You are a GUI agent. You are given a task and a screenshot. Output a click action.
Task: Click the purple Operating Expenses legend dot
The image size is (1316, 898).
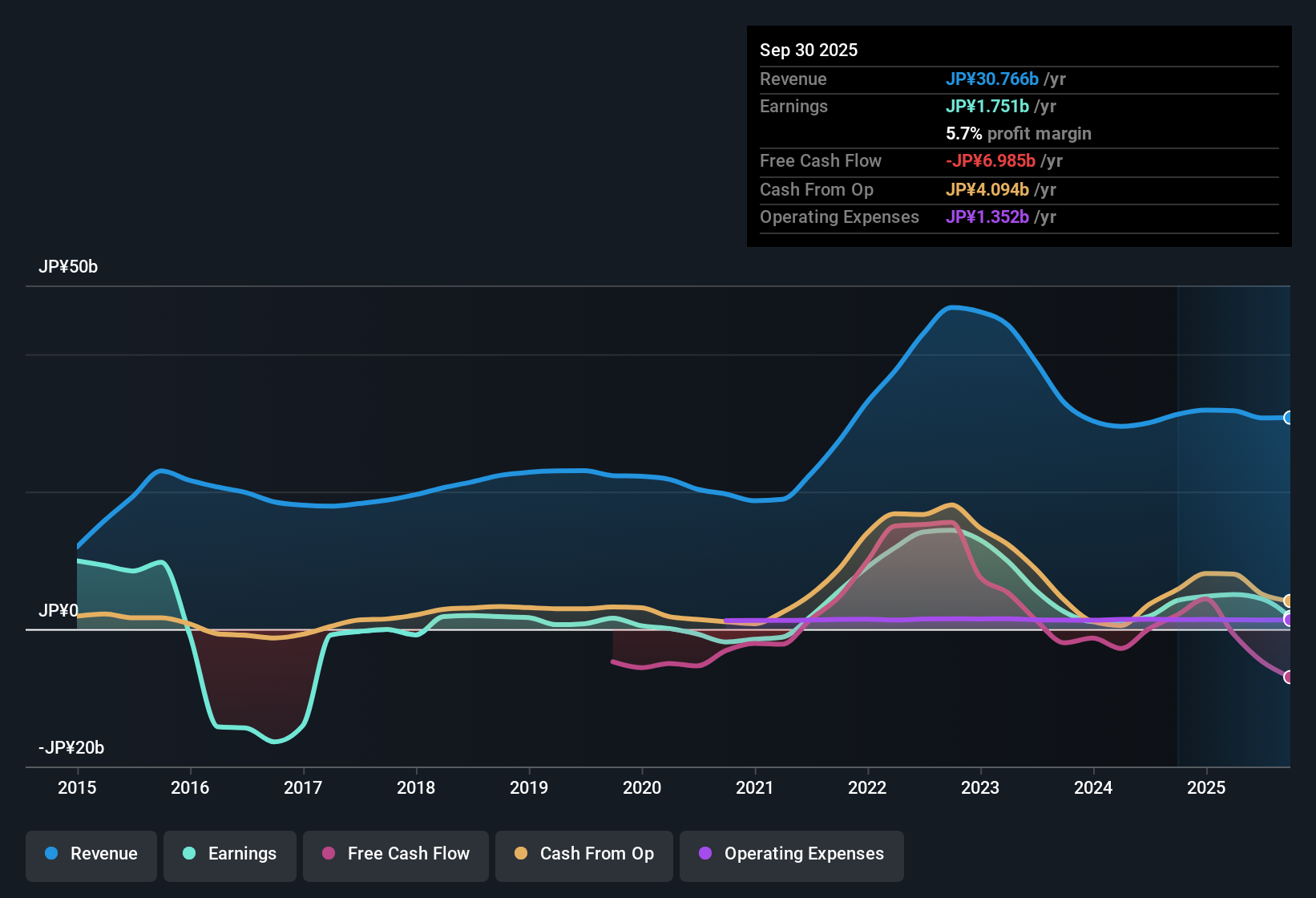tap(705, 854)
